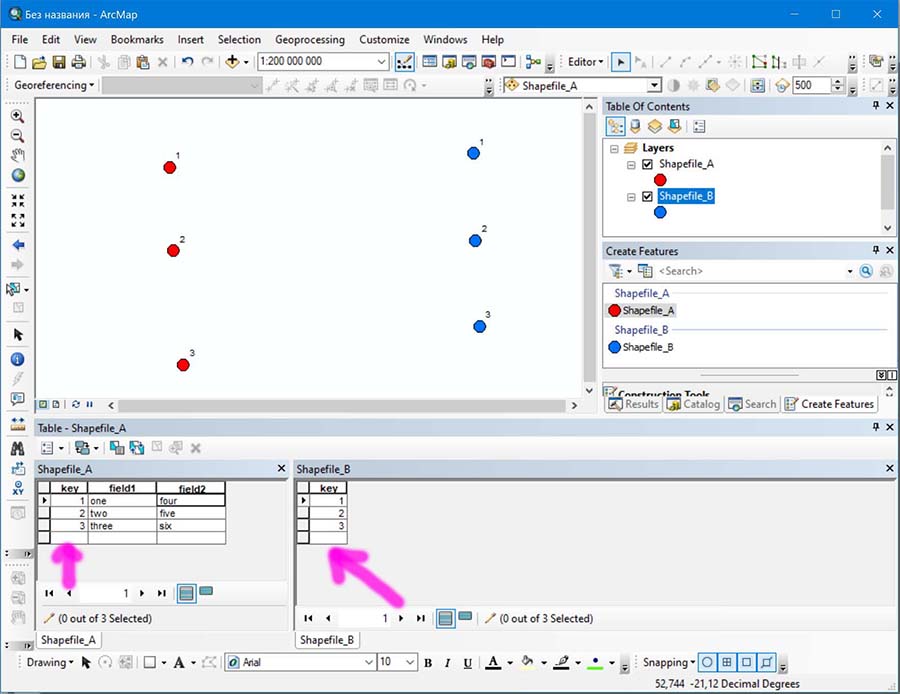Image resolution: width=900 pixels, height=694 pixels.
Task: Click the Full Extent globe icon
Action: pyautogui.click(x=18, y=176)
